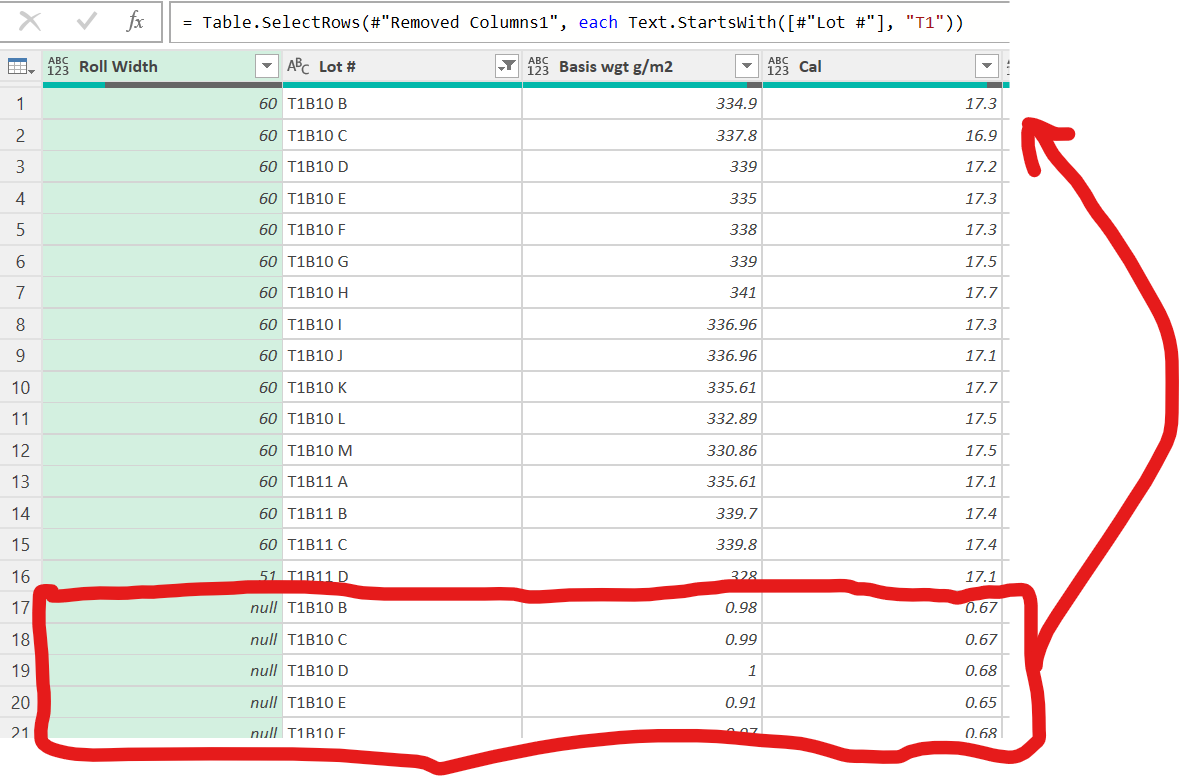Screen dimensions: 1180x776
Task: Click Roll Width null cell in row 17
Action: pos(162,607)
